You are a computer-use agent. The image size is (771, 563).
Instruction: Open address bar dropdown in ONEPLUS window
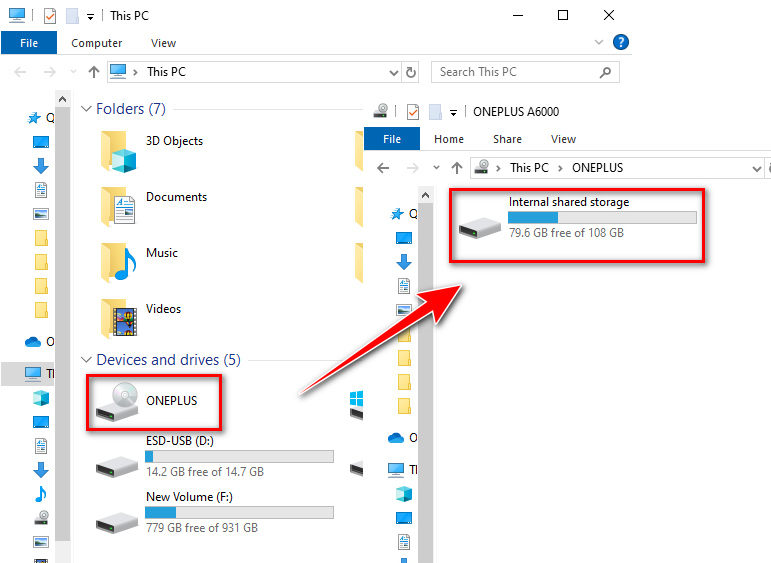756,169
